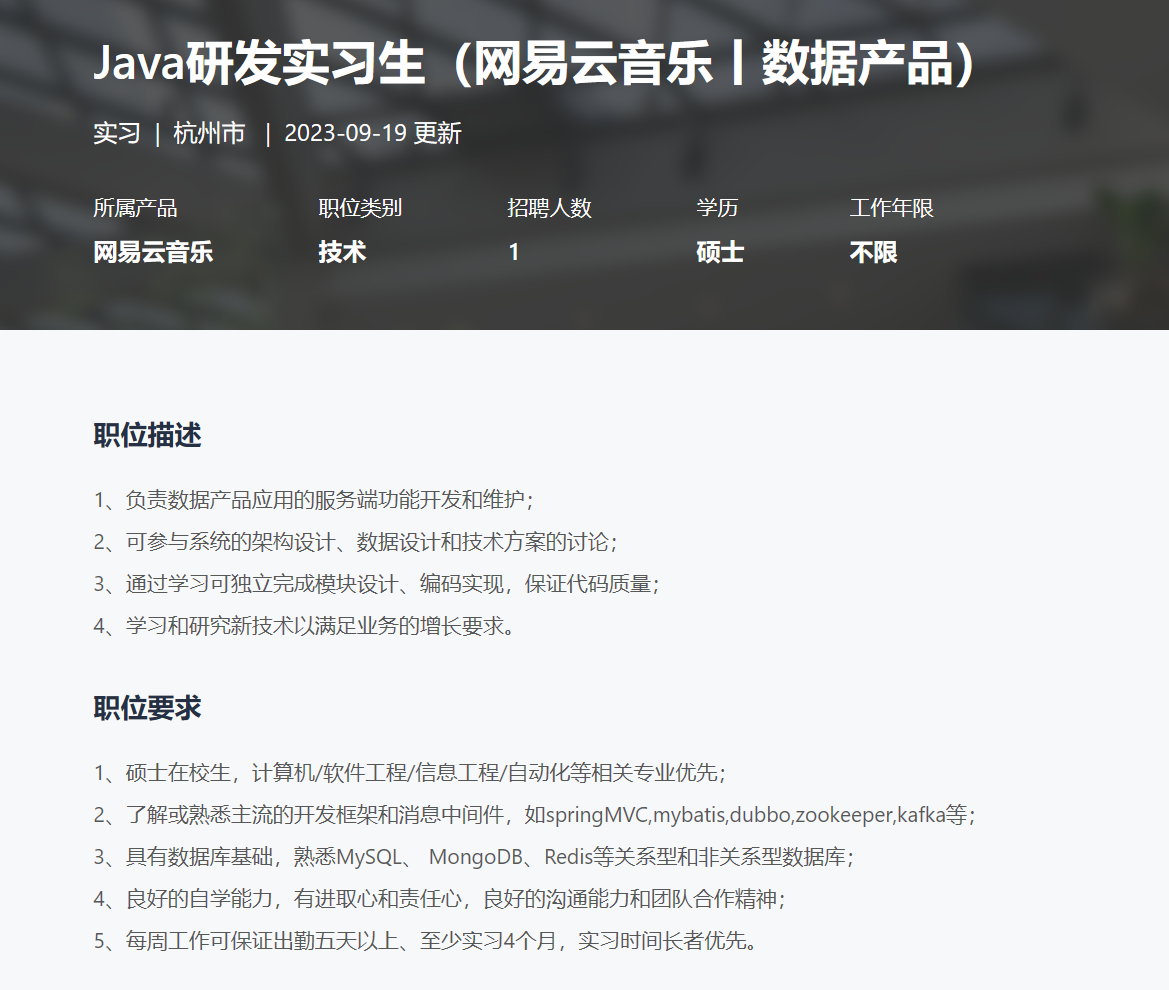This screenshot has width=1169, height=990.
Task: Click the requirement line mentioning springMVC,mybatis,dubbo
Action: [535, 815]
